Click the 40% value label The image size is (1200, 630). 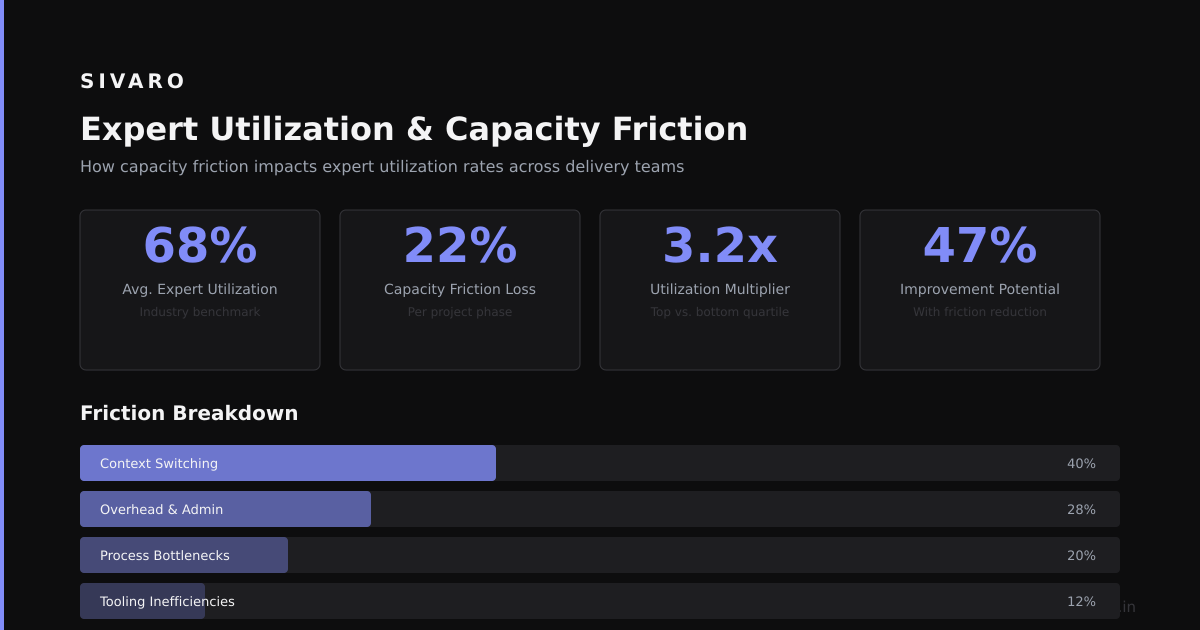pos(1081,463)
